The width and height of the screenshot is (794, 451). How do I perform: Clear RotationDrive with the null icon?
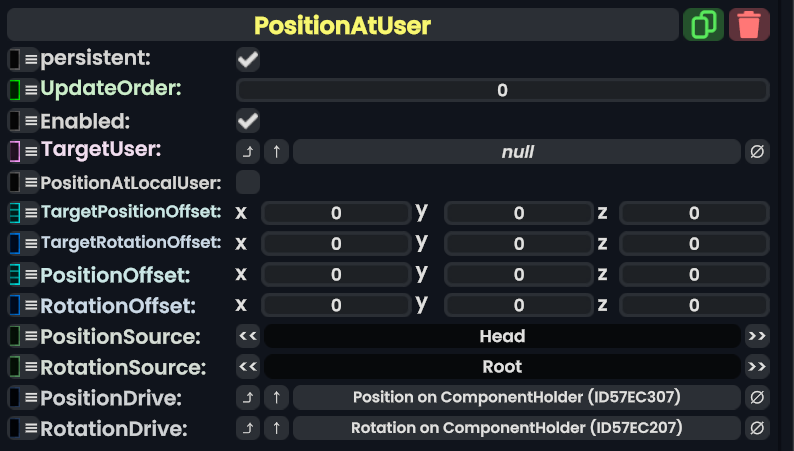pyautogui.click(x=757, y=429)
